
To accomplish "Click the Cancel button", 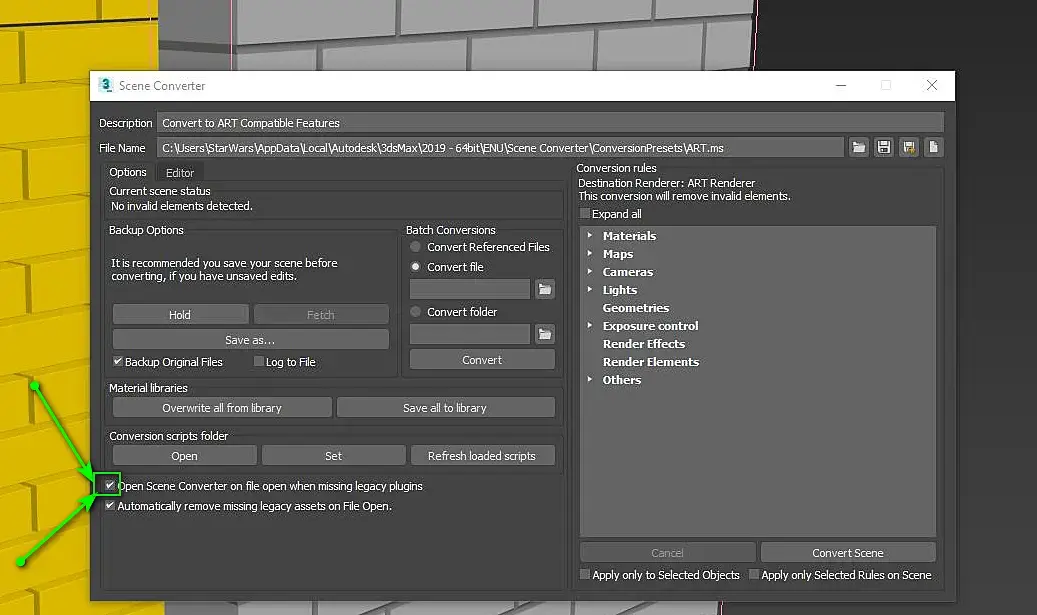I will coord(667,553).
